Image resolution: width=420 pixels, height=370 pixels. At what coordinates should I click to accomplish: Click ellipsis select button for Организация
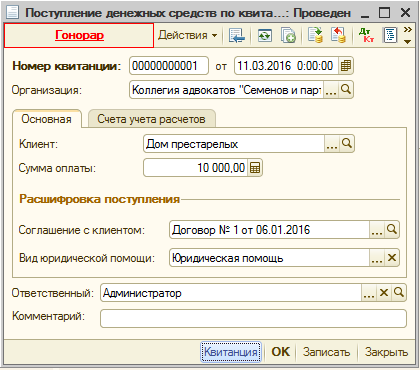click(331, 90)
